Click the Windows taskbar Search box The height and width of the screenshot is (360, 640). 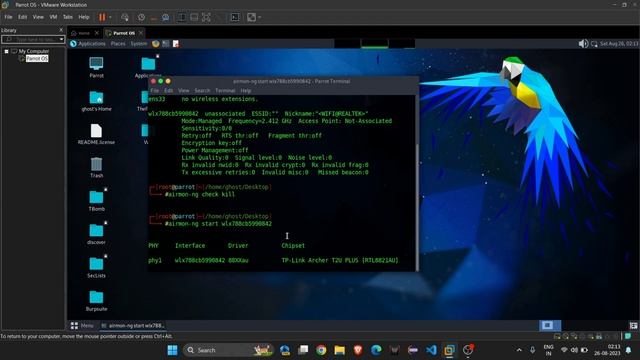point(229,350)
